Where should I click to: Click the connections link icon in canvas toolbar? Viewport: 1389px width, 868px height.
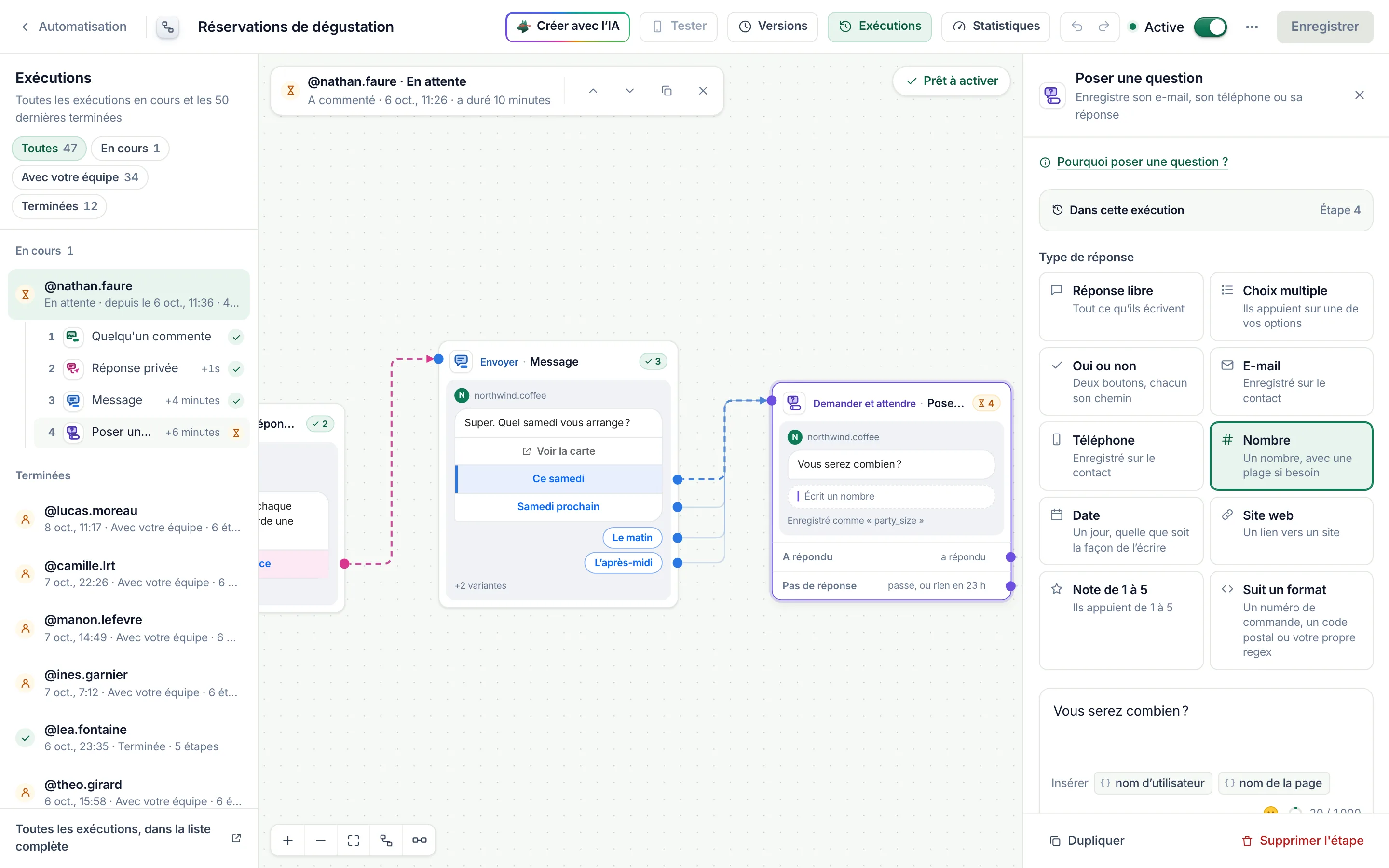click(420, 841)
